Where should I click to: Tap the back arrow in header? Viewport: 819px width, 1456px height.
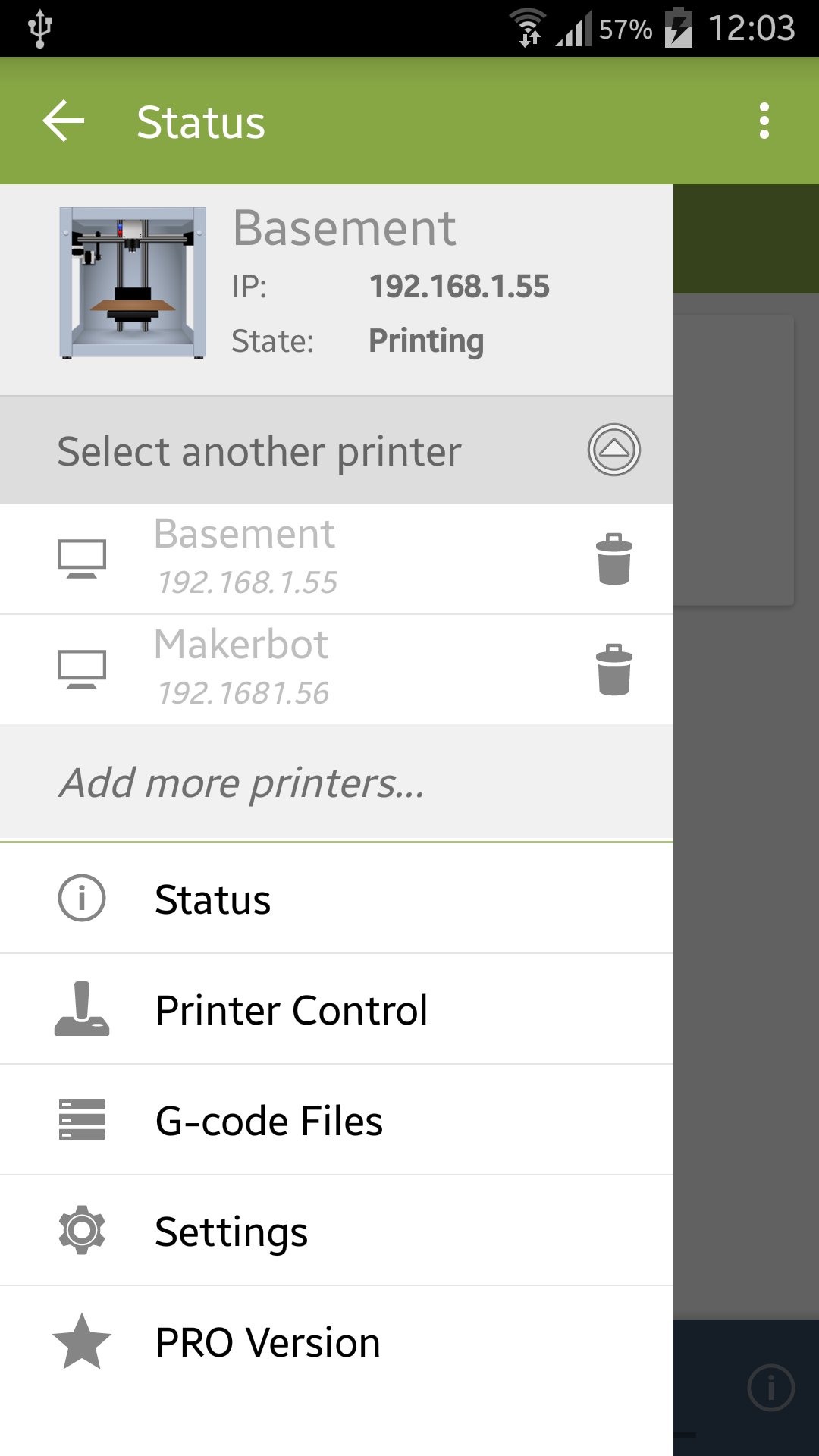coord(64,121)
